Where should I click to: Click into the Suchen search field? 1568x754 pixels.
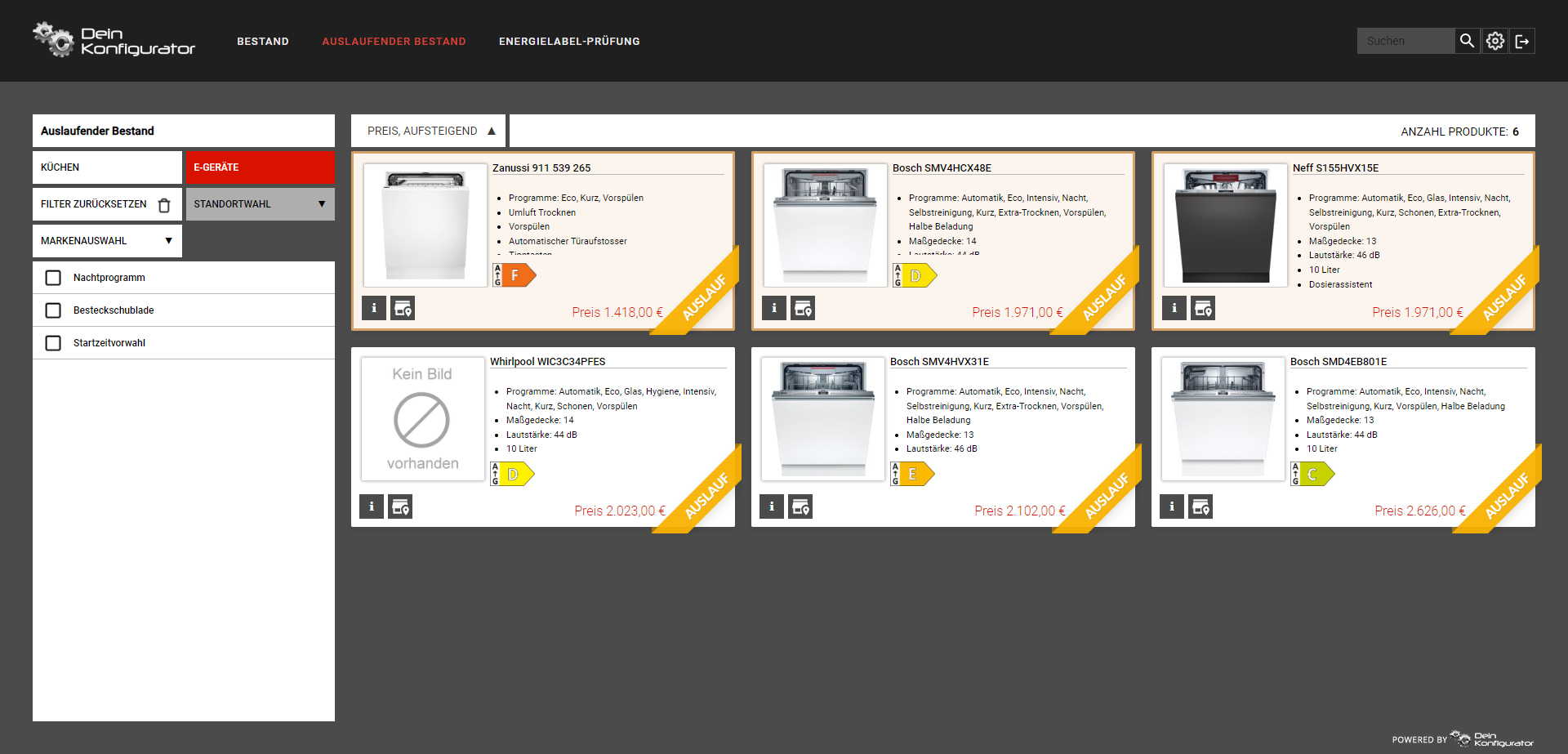point(1405,41)
